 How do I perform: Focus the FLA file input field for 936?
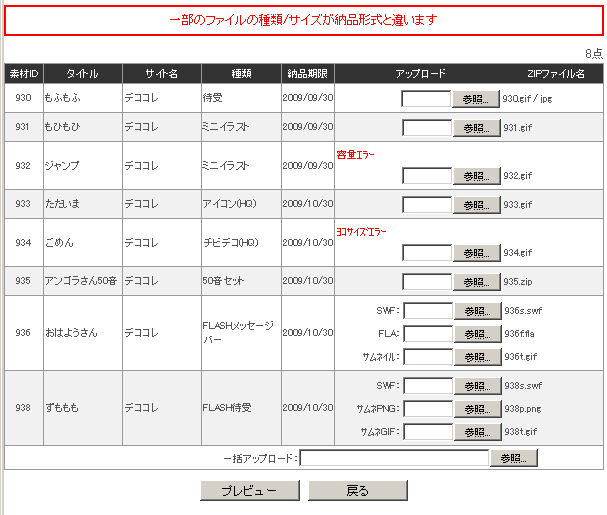[427, 334]
